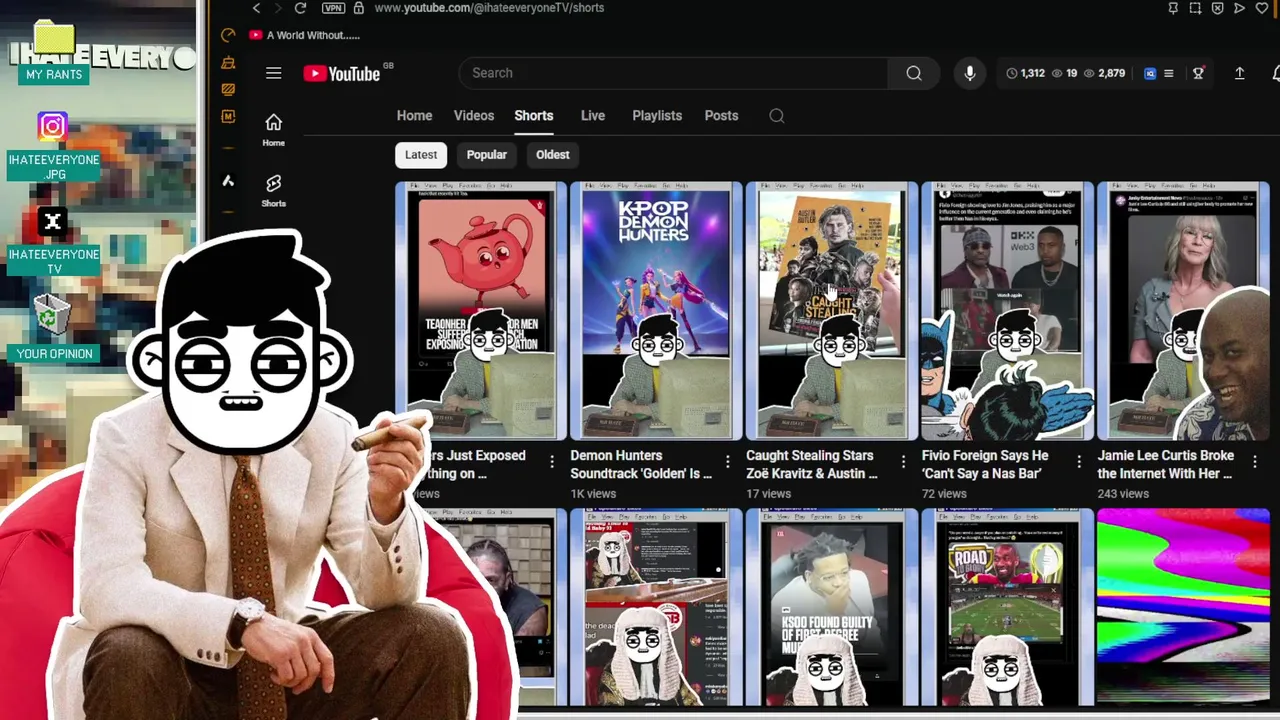This screenshot has height=720, width=1280.
Task: Open the red teapot Short thumbnail
Action: 481,311
